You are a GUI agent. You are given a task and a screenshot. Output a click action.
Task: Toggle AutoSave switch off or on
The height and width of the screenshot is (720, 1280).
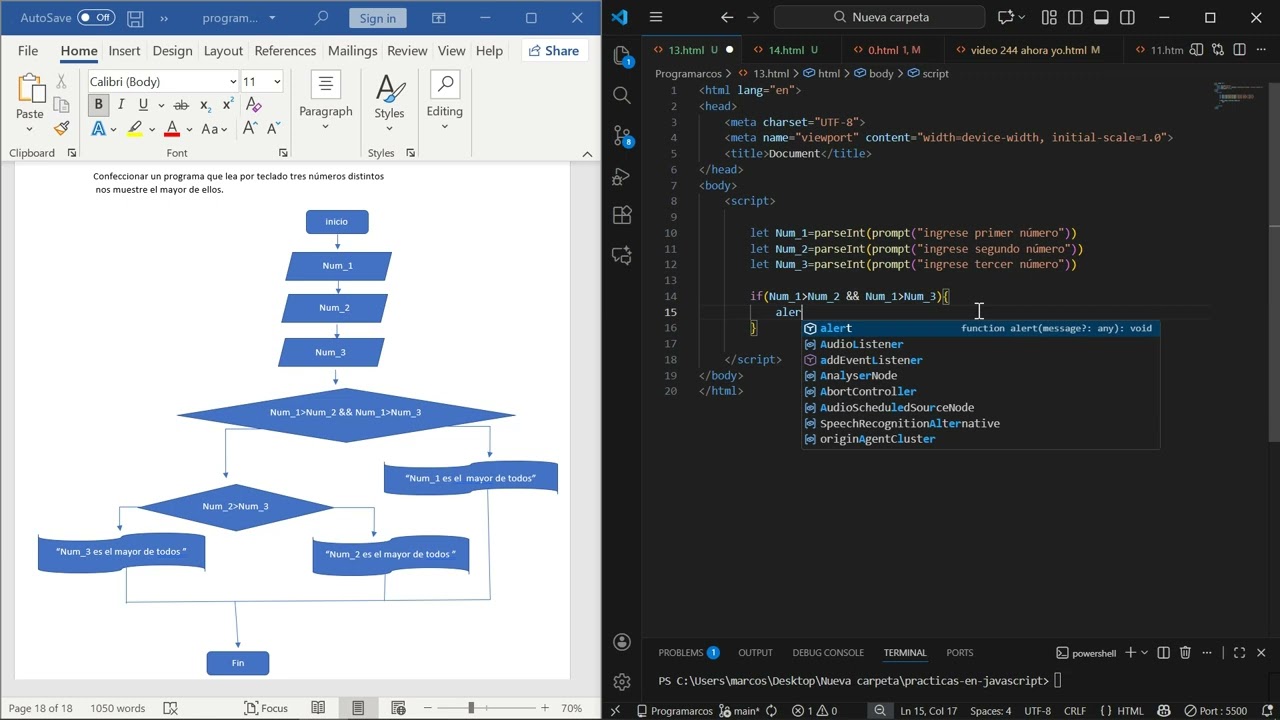96,18
